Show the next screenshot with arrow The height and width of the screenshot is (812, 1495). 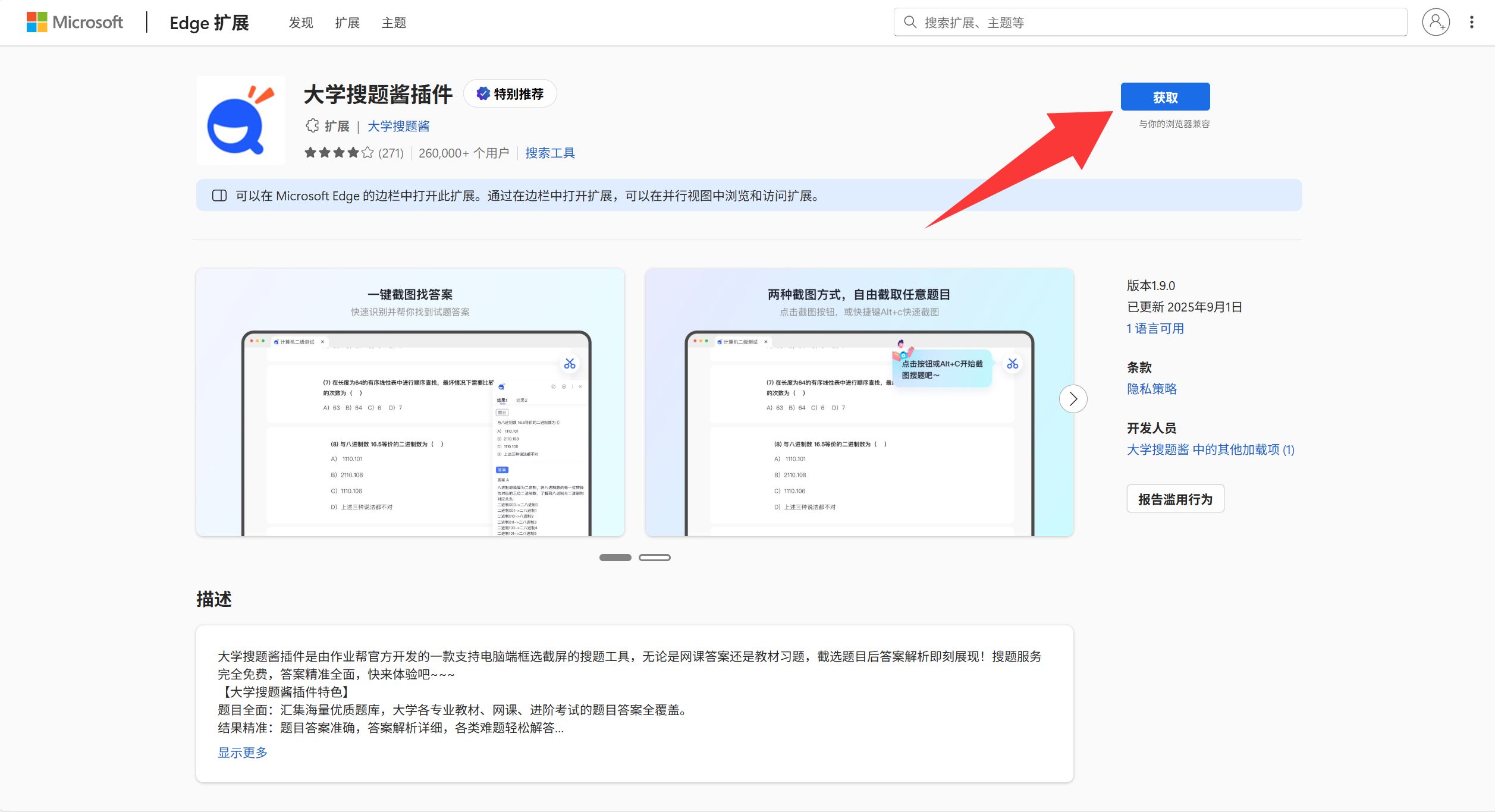(x=1073, y=399)
